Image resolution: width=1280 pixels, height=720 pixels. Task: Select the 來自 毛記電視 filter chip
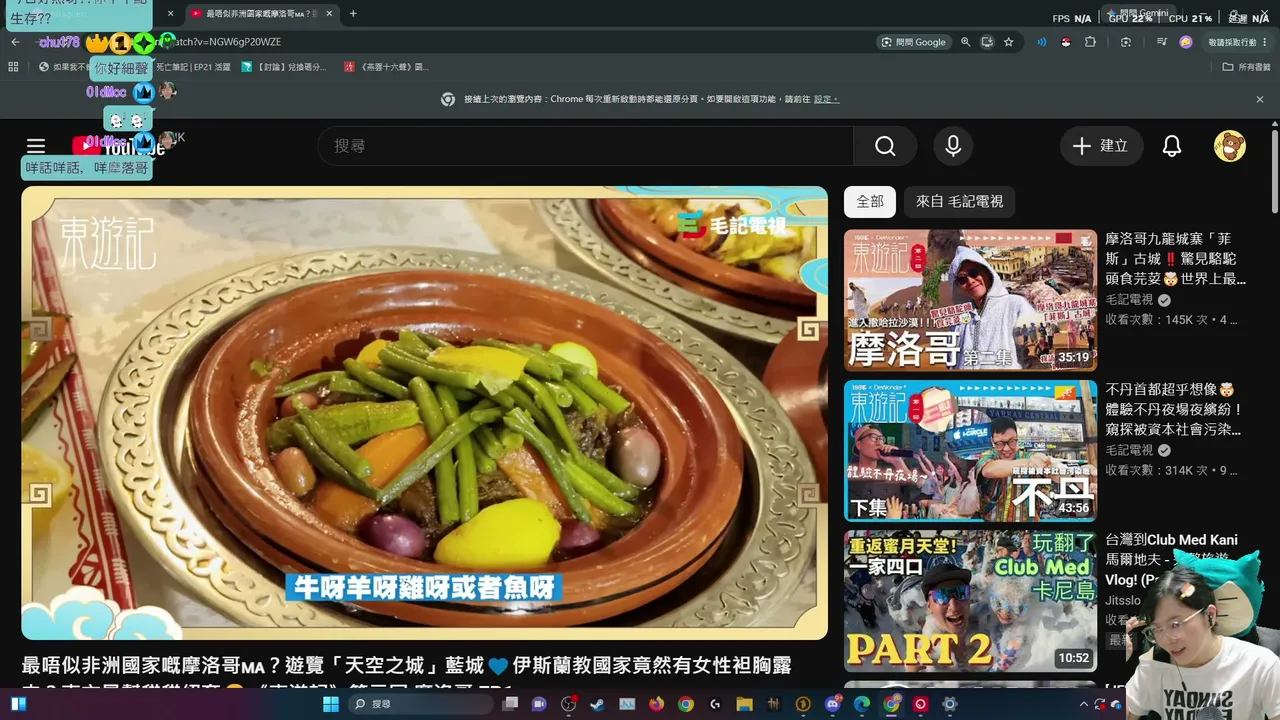[x=959, y=201]
